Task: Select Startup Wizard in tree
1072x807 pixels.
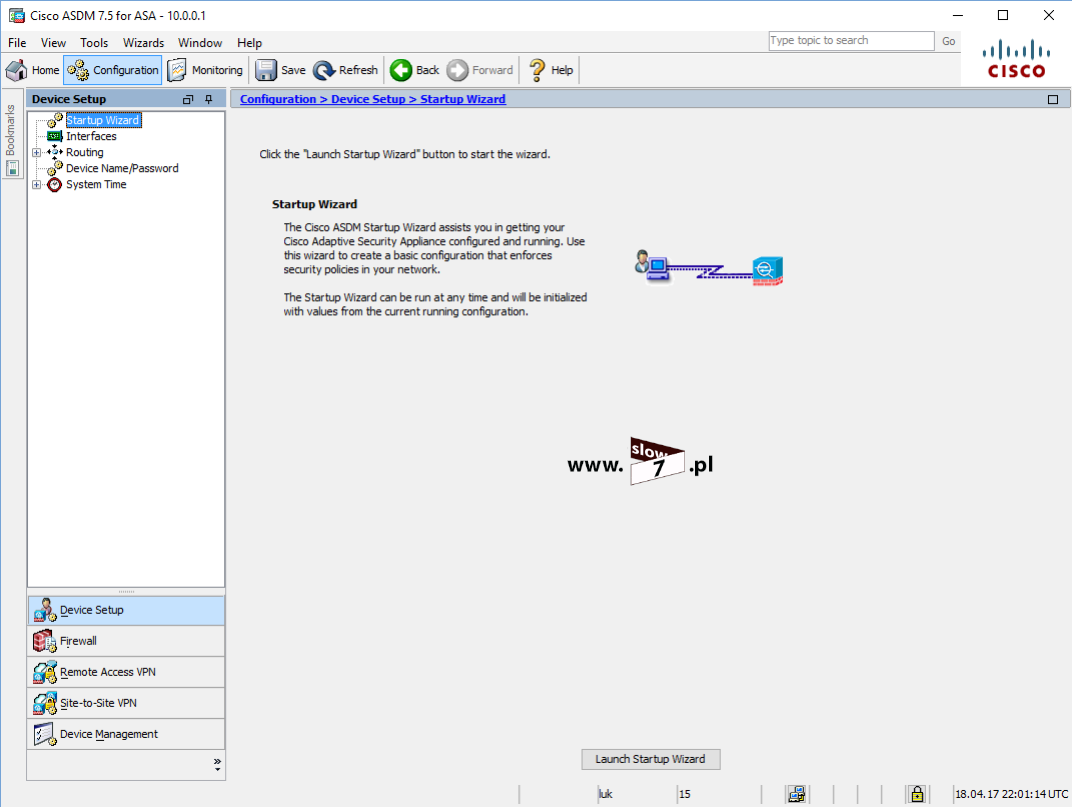Action: [103, 120]
